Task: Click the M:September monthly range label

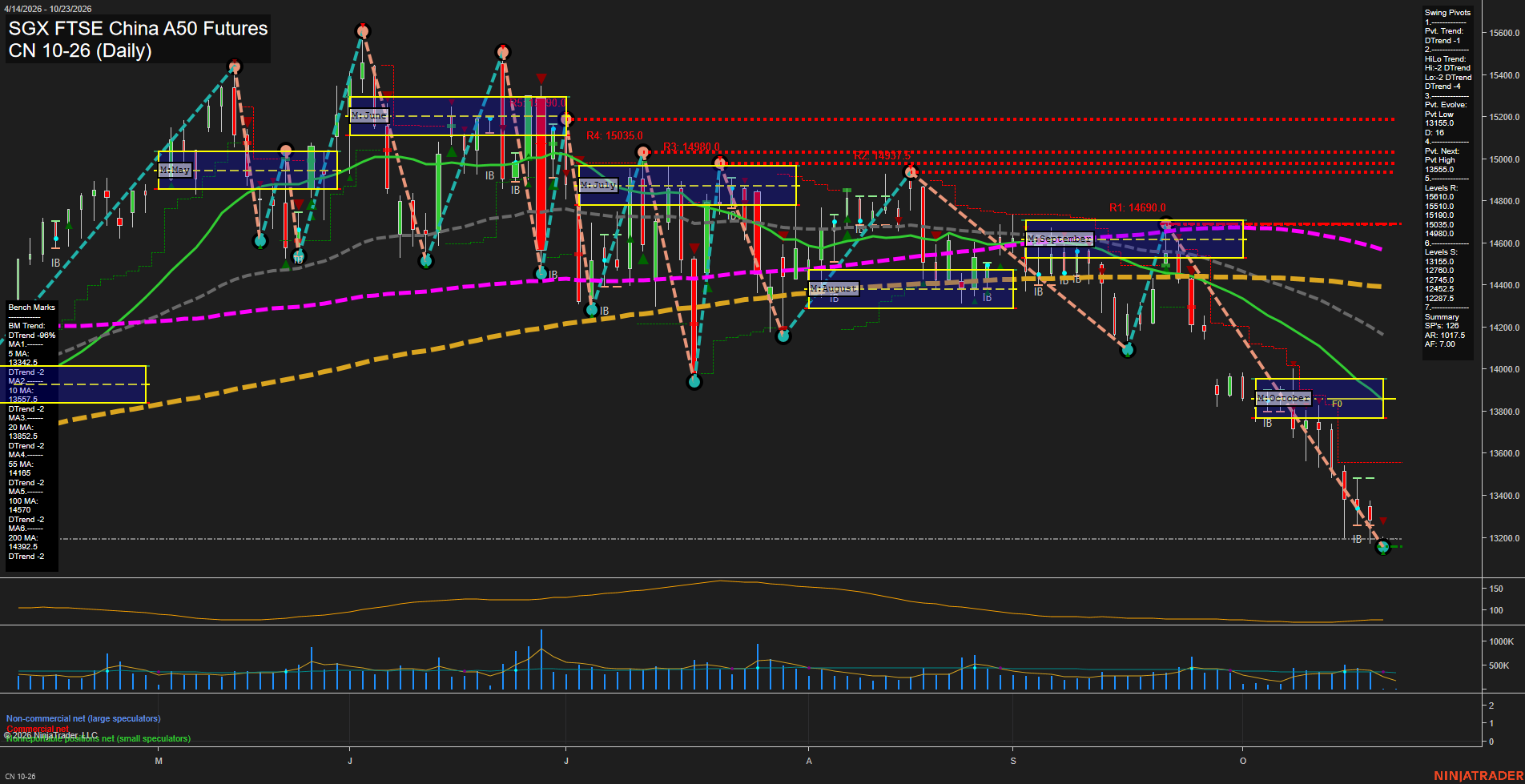Action: pyautogui.click(x=1059, y=239)
